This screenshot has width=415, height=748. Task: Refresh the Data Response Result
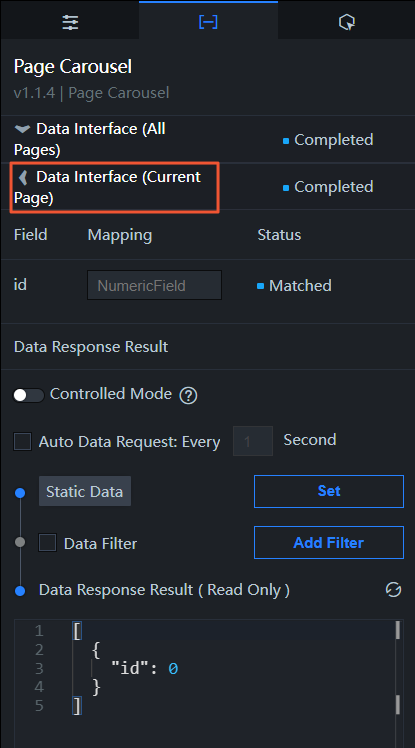coord(394,590)
